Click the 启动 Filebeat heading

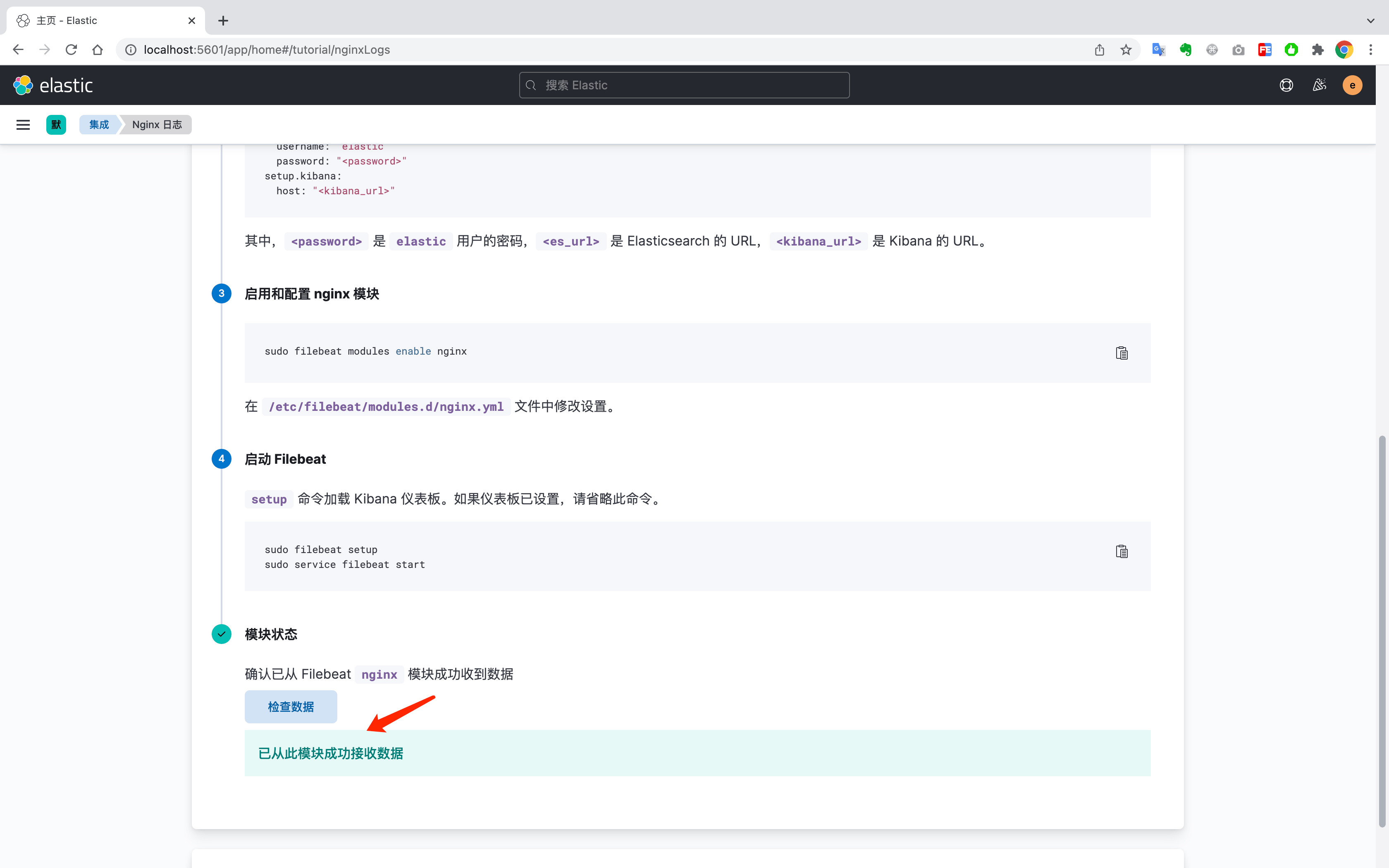tap(285, 459)
